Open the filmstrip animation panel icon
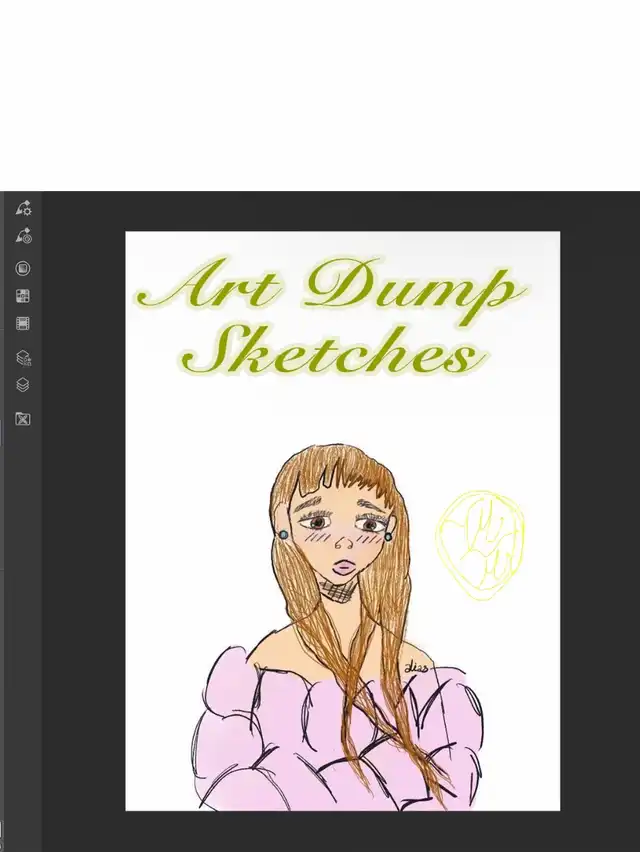Screen dimensions: 640x852 (23, 323)
